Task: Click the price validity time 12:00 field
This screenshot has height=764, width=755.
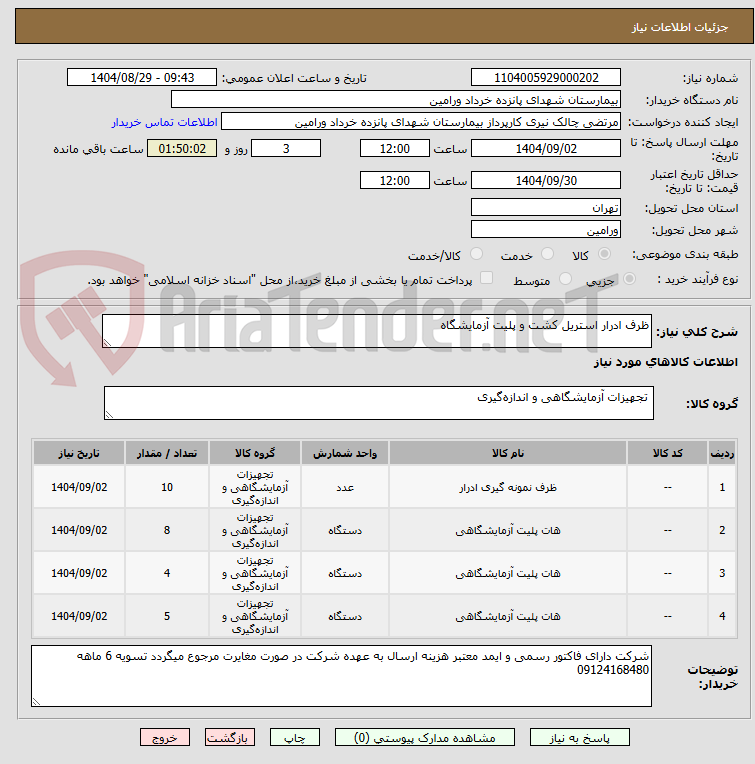Action: coord(395,180)
